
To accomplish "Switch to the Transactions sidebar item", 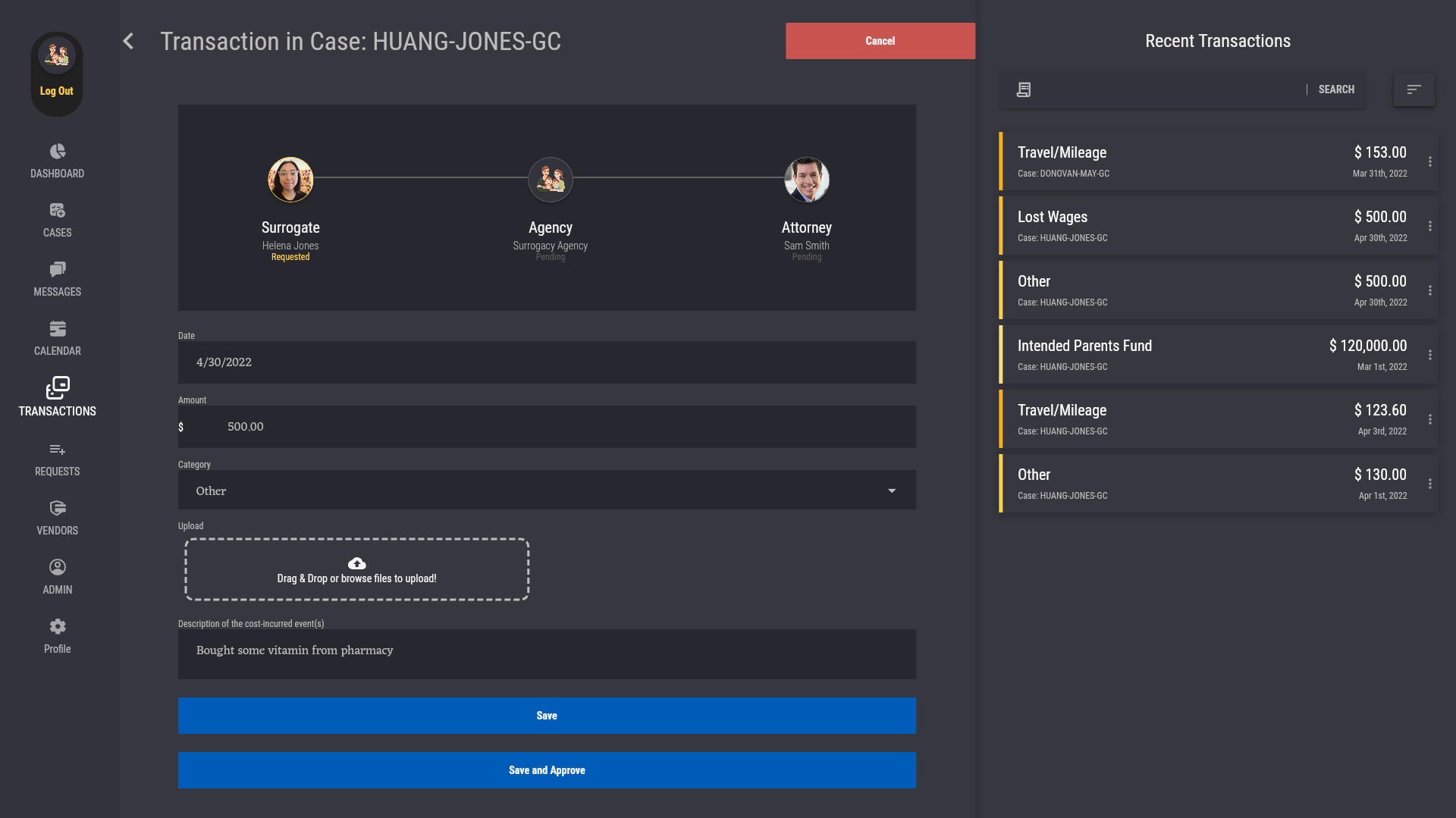I will click(x=58, y=397).
